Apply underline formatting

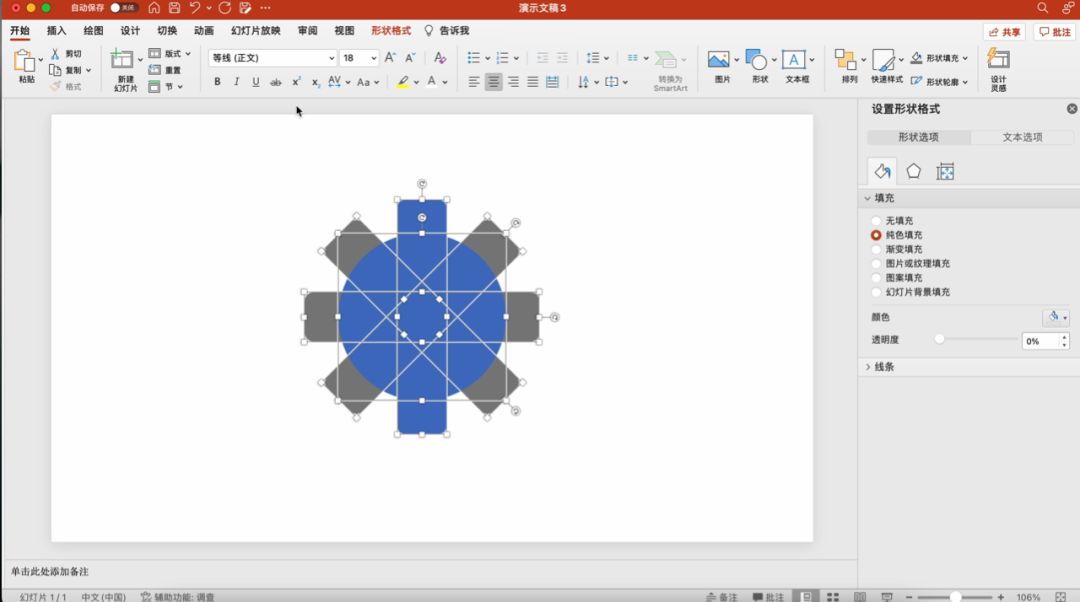pos(256,81)
